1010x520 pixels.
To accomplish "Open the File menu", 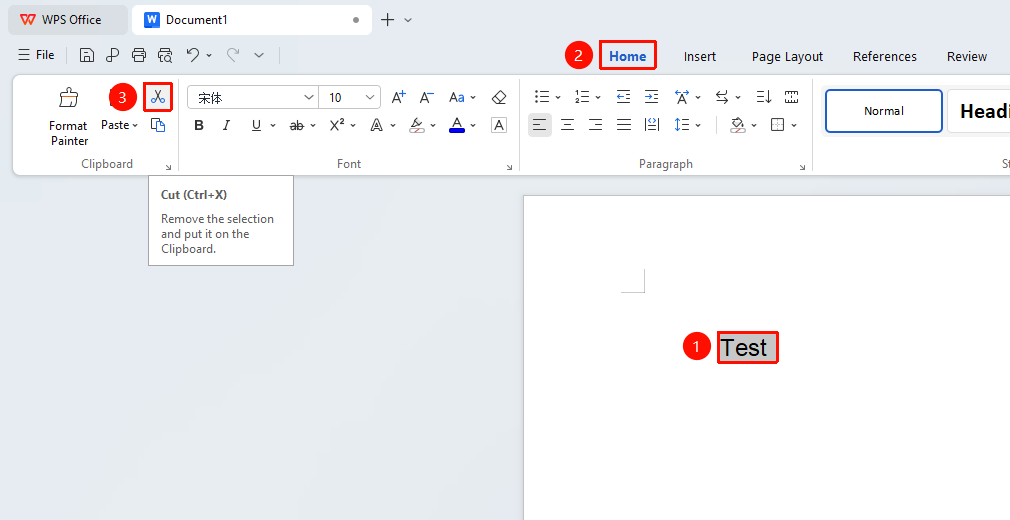I will pos(36,55).
